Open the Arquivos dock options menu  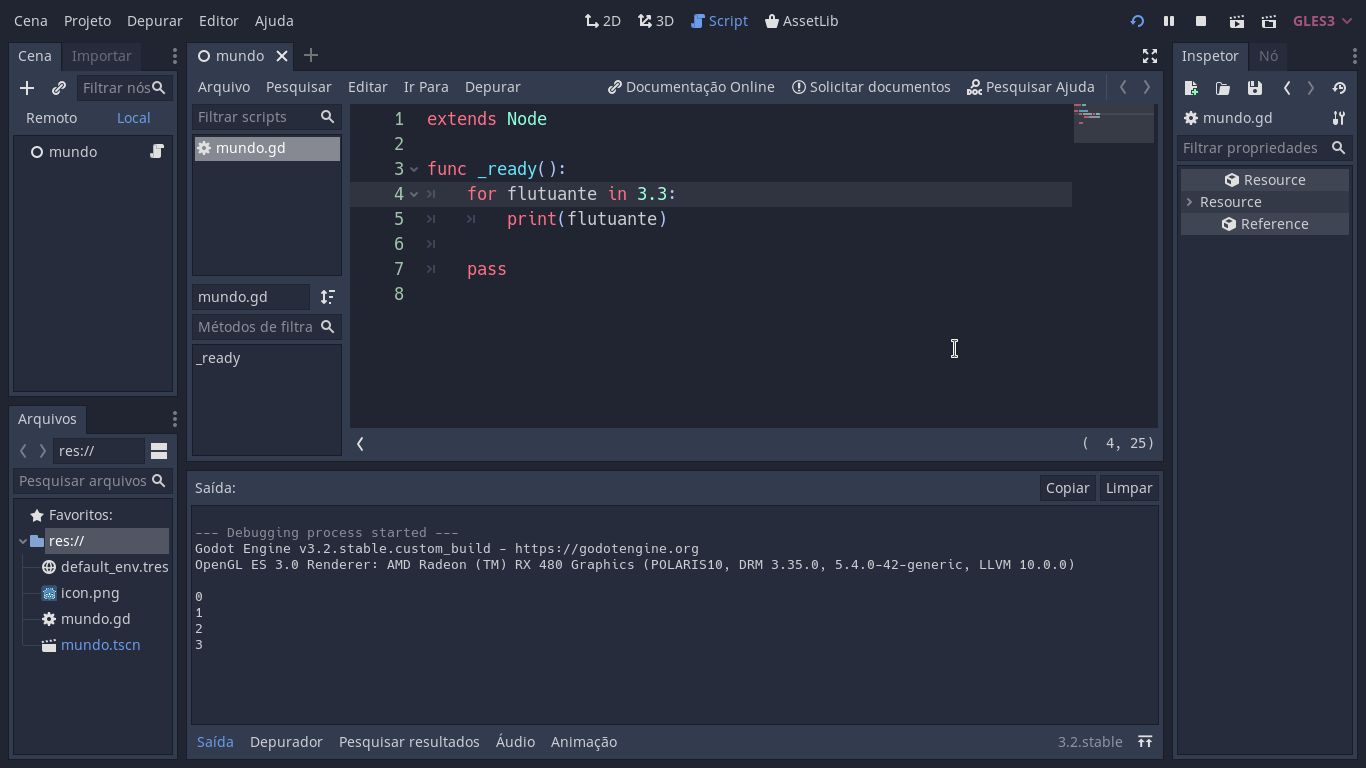tap(174, 419)
